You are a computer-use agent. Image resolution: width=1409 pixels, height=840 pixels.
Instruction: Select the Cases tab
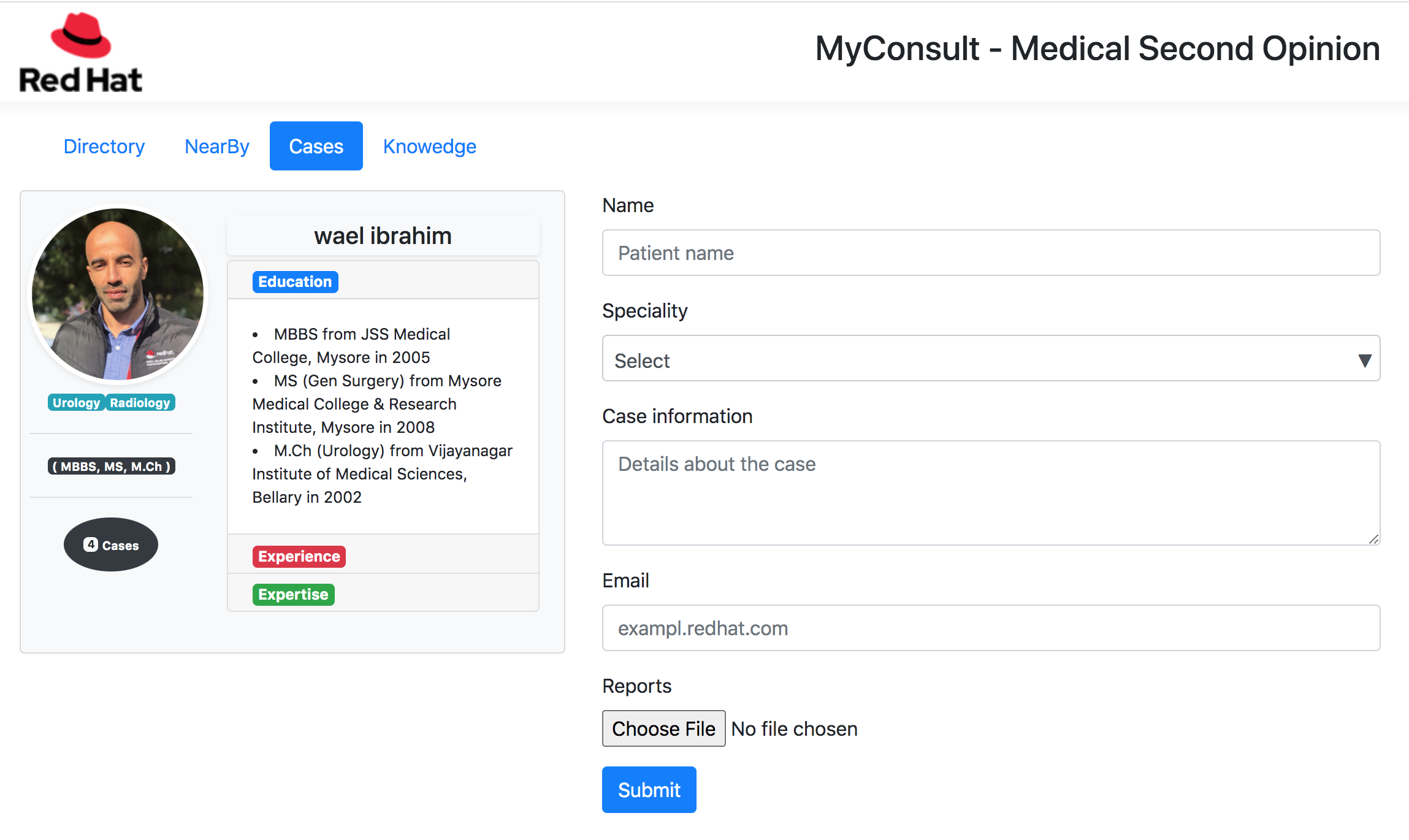click(x=316, y=146)
